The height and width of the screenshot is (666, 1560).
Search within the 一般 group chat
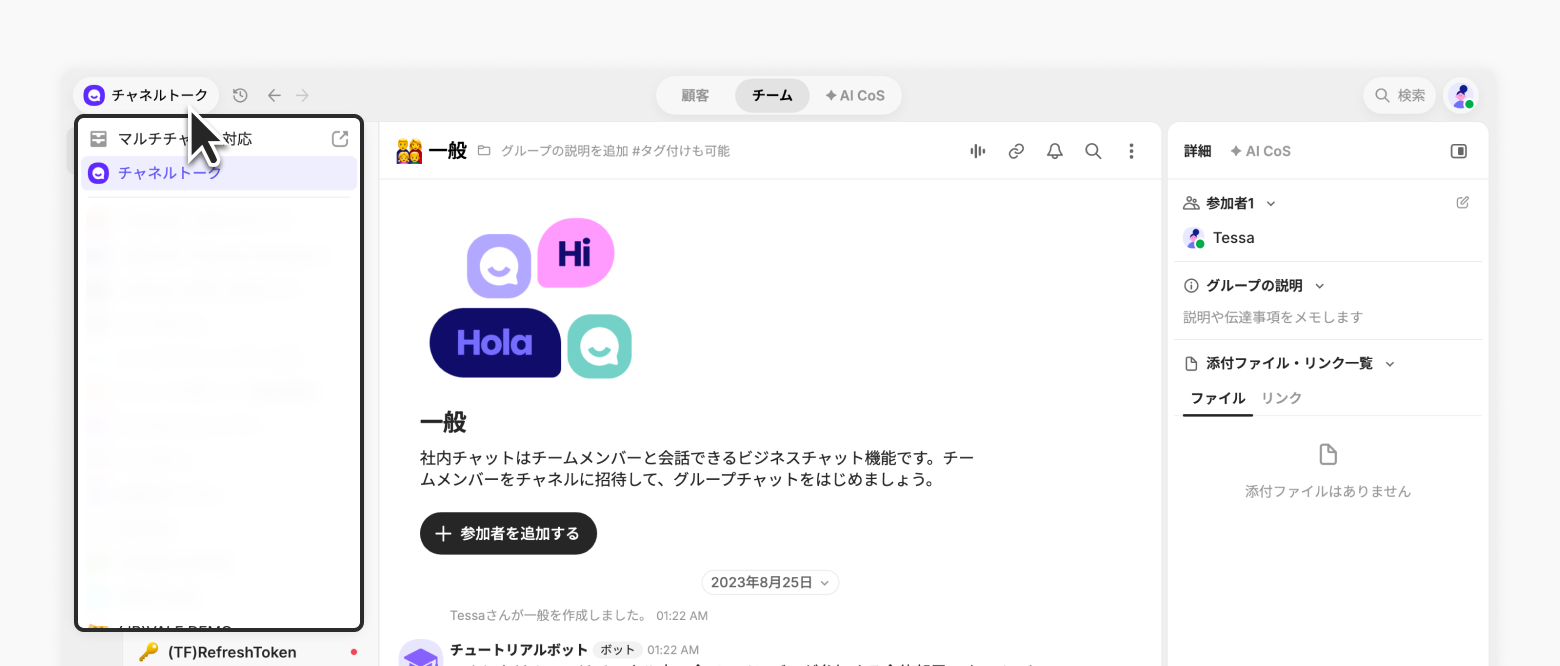click(1093, 151)
